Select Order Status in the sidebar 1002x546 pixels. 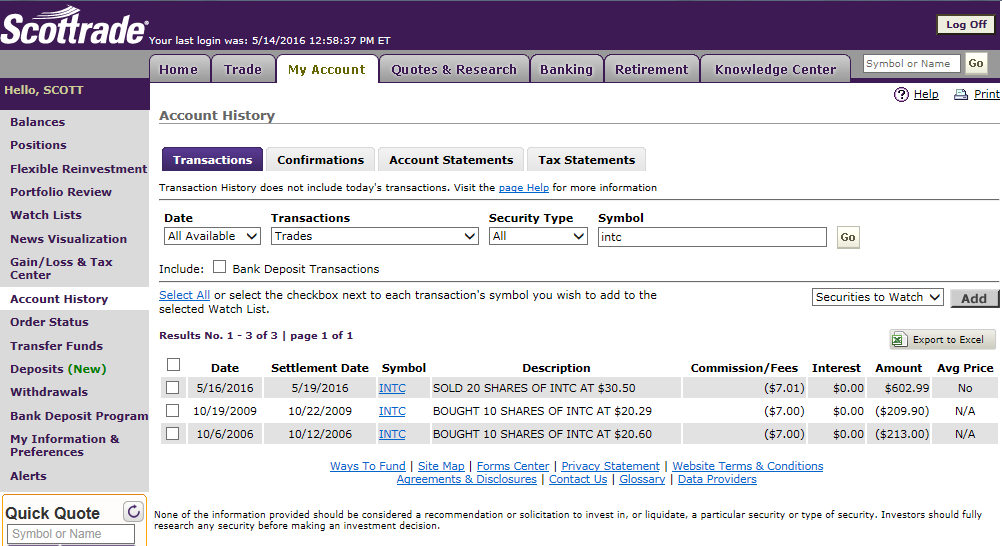coord(49,322)
